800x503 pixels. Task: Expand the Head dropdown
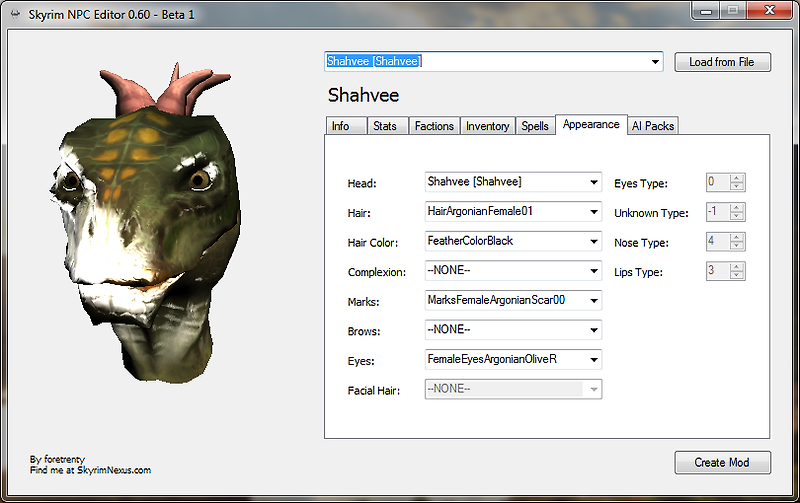tap(594, 182)
